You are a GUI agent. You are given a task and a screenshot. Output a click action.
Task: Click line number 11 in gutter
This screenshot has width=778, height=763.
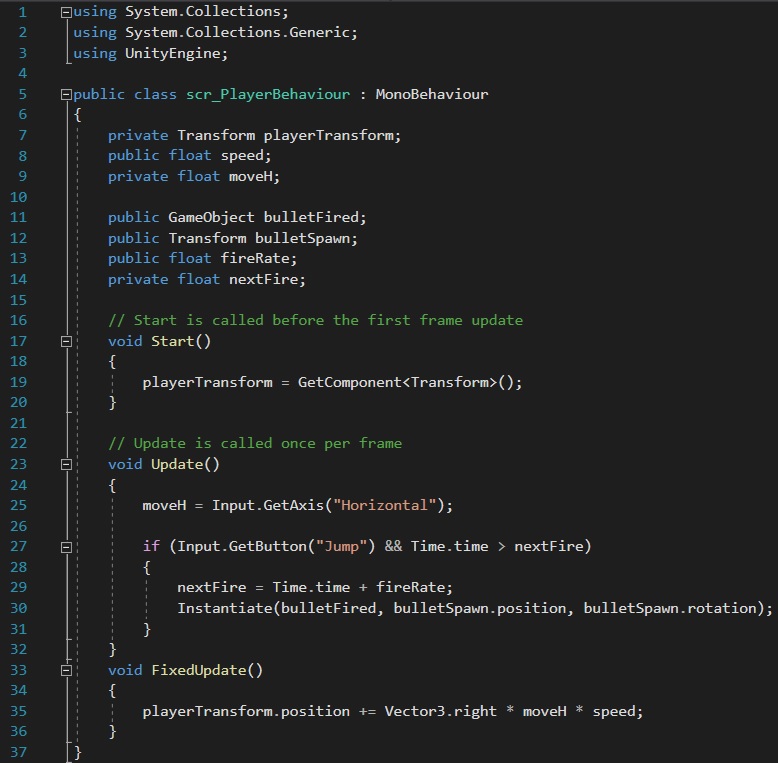[x=19, y=218]
